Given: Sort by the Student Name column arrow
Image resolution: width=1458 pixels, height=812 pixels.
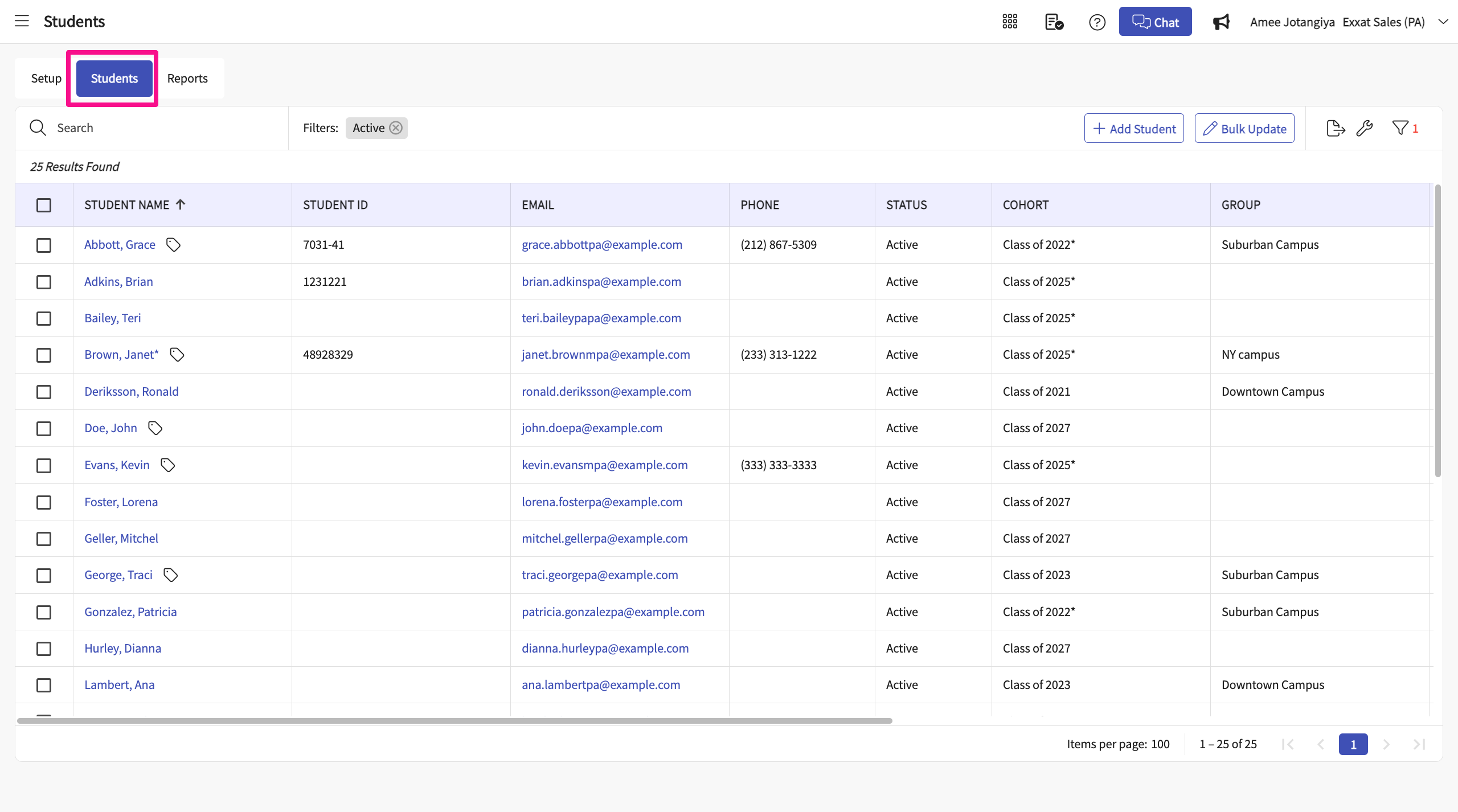Looking at the screenshot, I should click(181, 204).
